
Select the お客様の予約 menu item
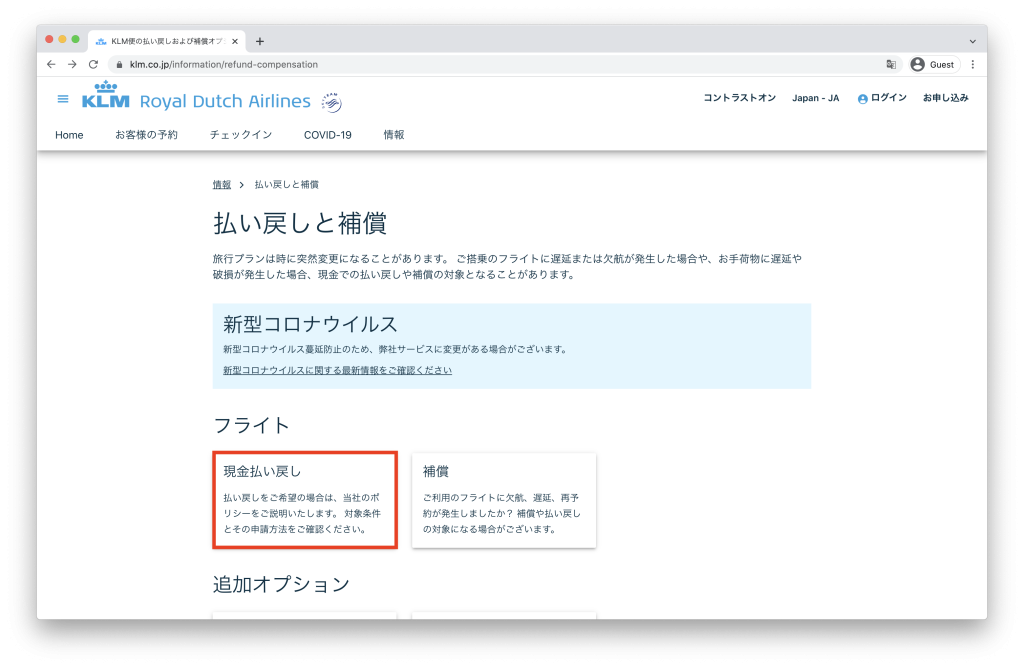point(146,135)
